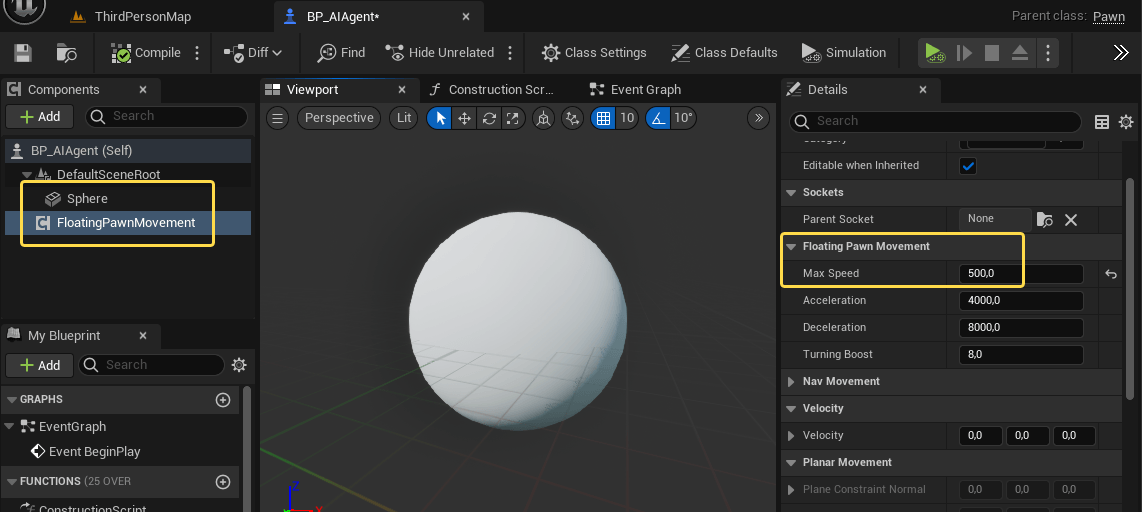
Task: Click the Components search field
Action: (x=167, y=117)
